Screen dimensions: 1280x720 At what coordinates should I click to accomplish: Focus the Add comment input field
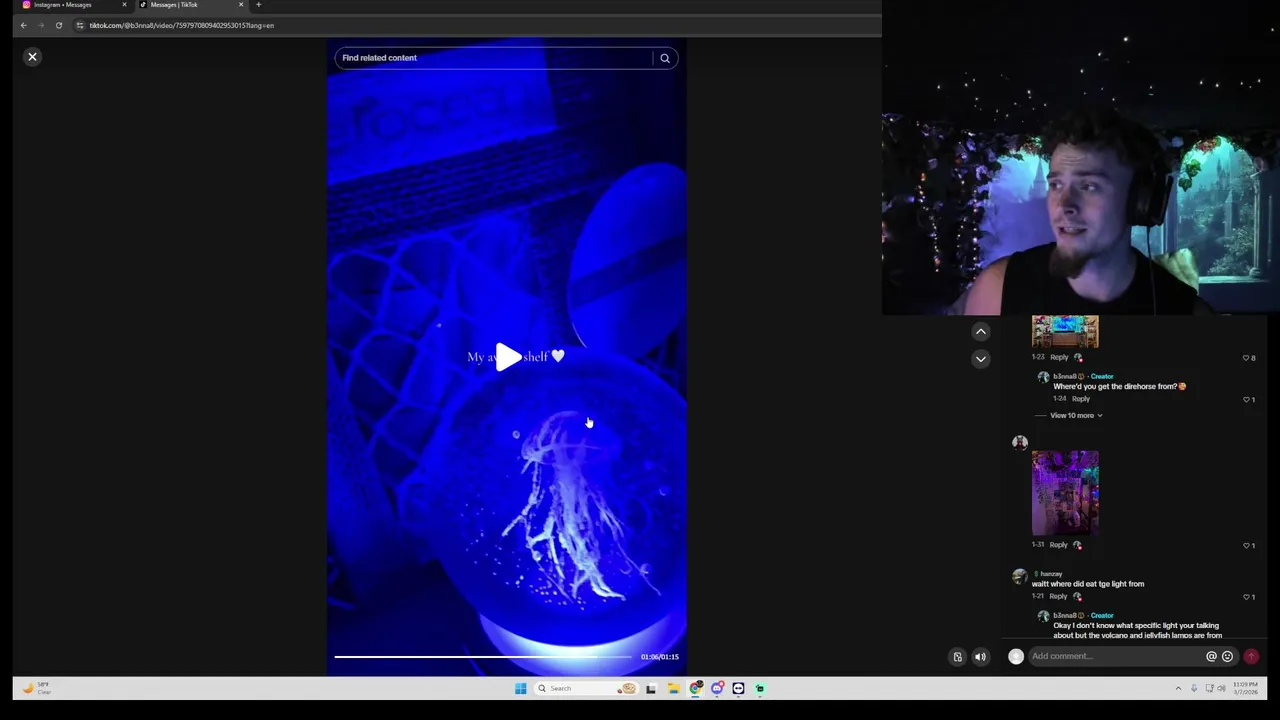pyautogui.click(x=1115, y=656)
